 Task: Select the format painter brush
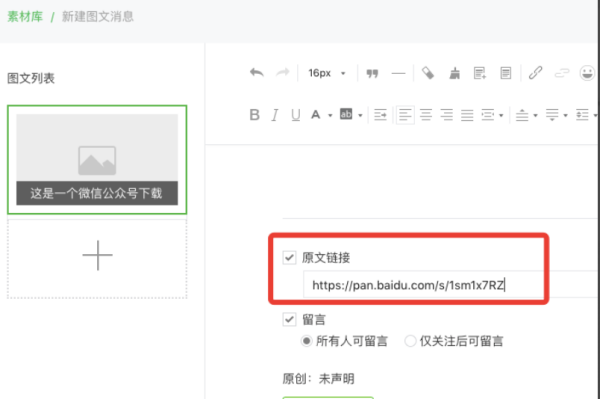454,73
